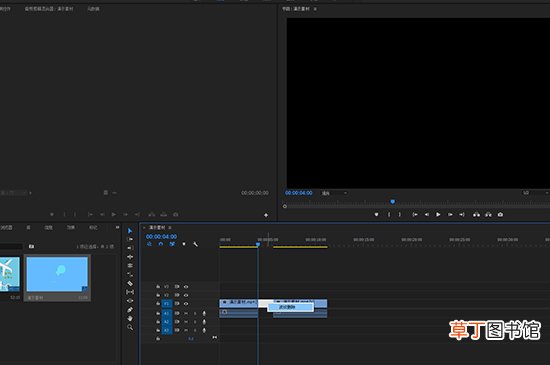Click Lift button in Program monitor

(476, 214)
